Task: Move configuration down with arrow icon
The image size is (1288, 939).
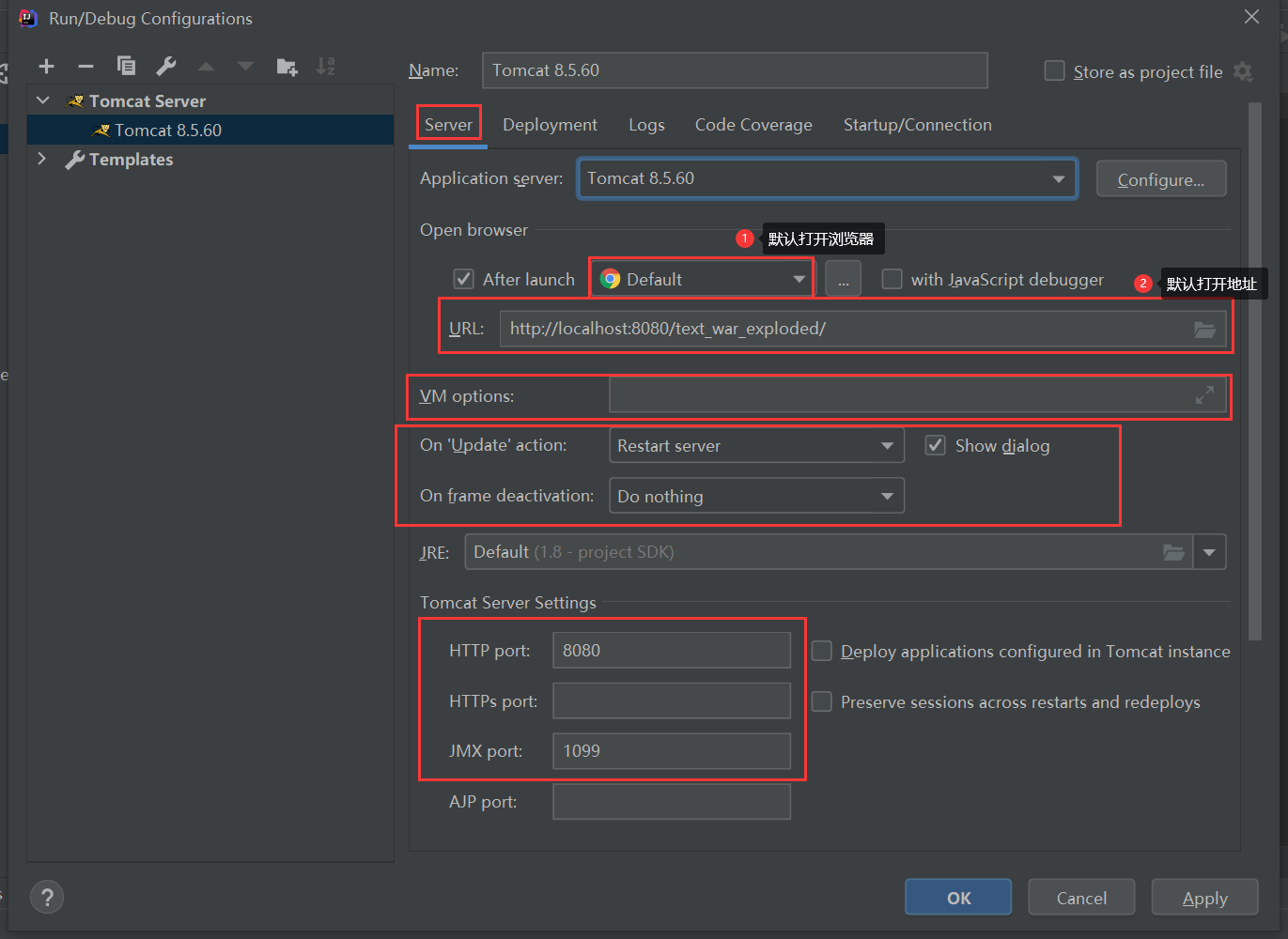Action: pos(245,66)
